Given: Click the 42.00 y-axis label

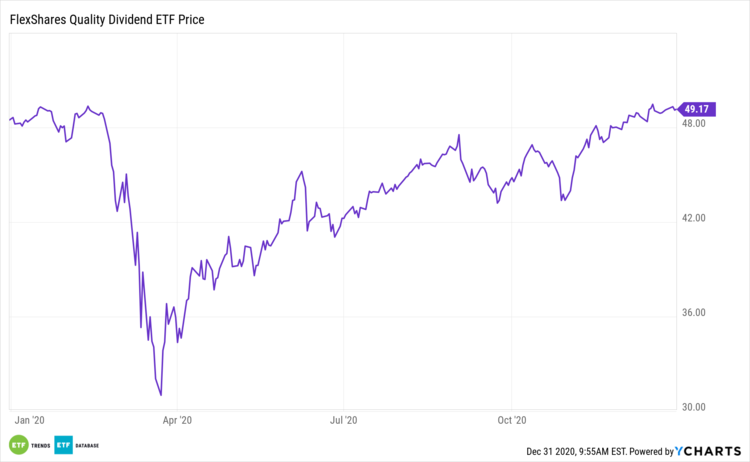Looking at the screenshot, I should click(x=694, y=218).
